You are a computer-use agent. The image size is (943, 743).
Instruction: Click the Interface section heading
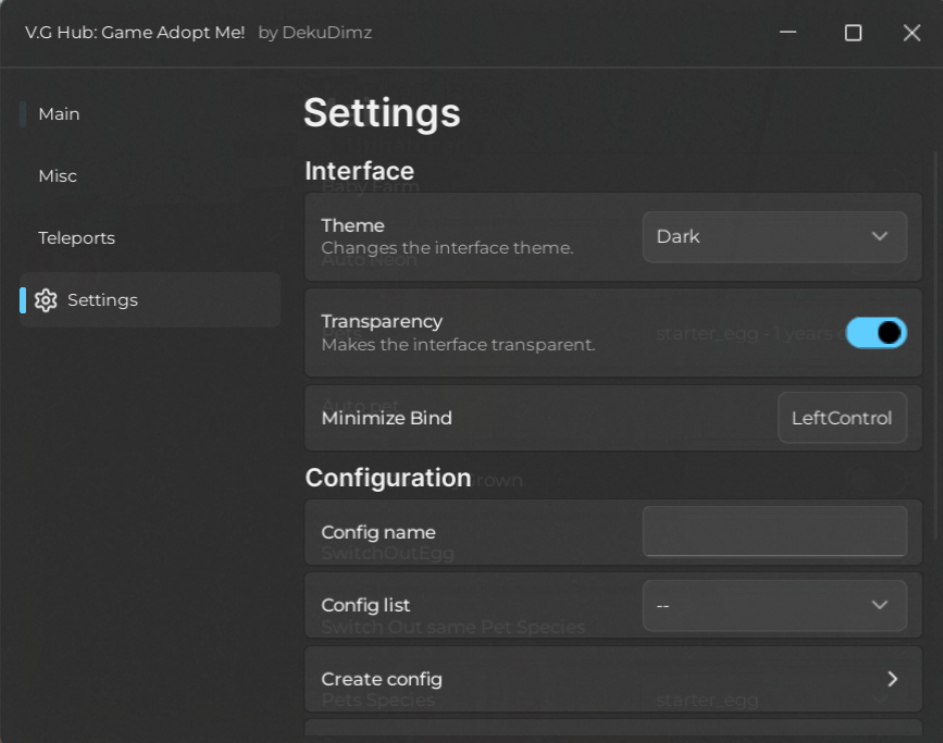pyautogui.click(x=360, y=171)
